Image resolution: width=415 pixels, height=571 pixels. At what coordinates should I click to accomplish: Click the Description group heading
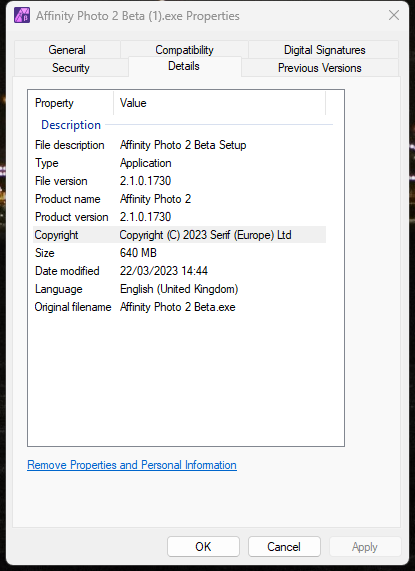coord(71,125)
